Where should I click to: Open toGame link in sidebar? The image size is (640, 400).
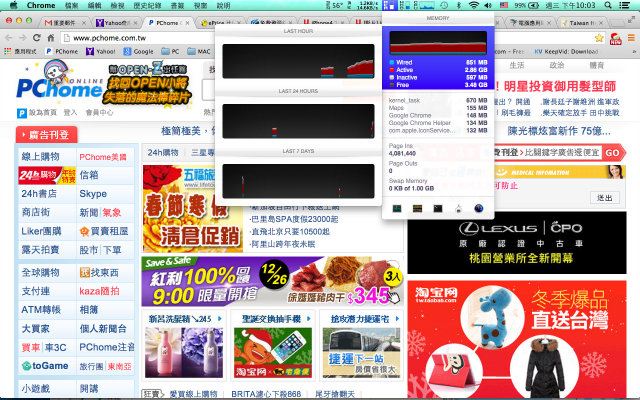(45, 366)
